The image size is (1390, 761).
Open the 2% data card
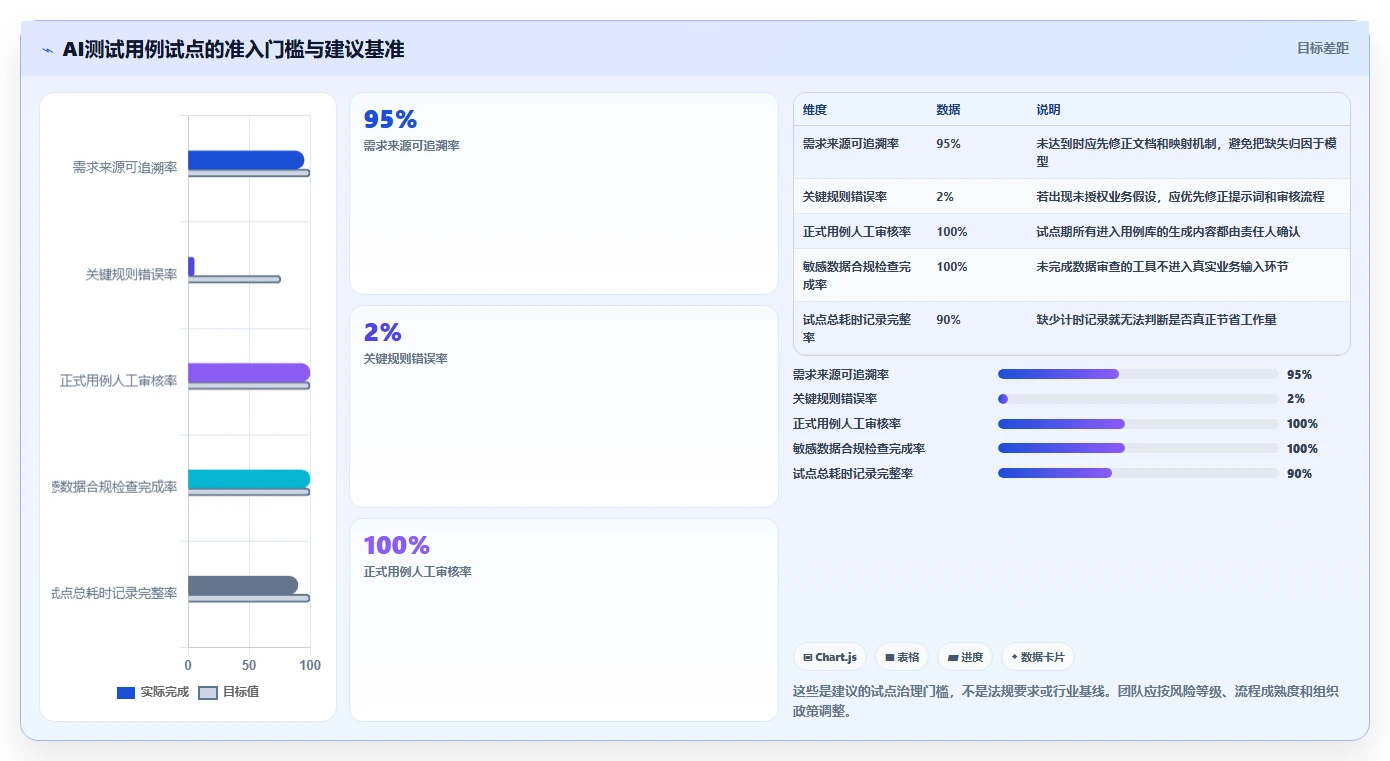564,407
